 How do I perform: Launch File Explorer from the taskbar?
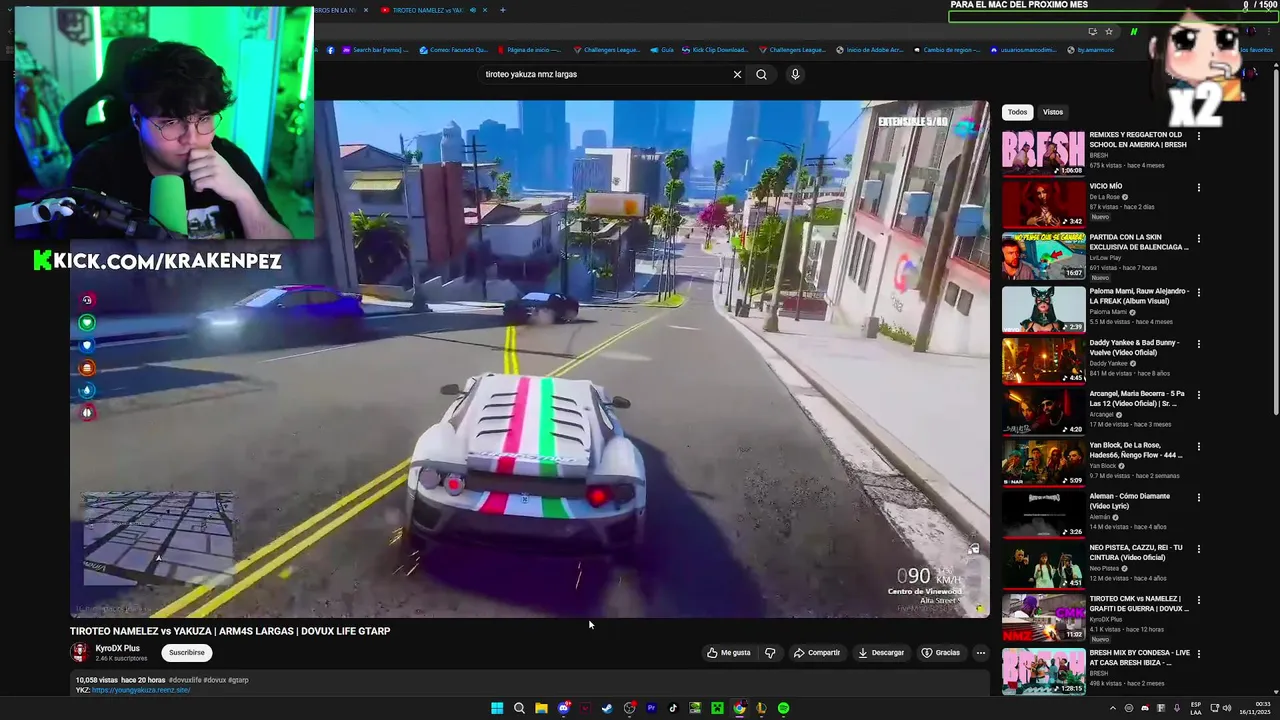[x=541, y=708]
